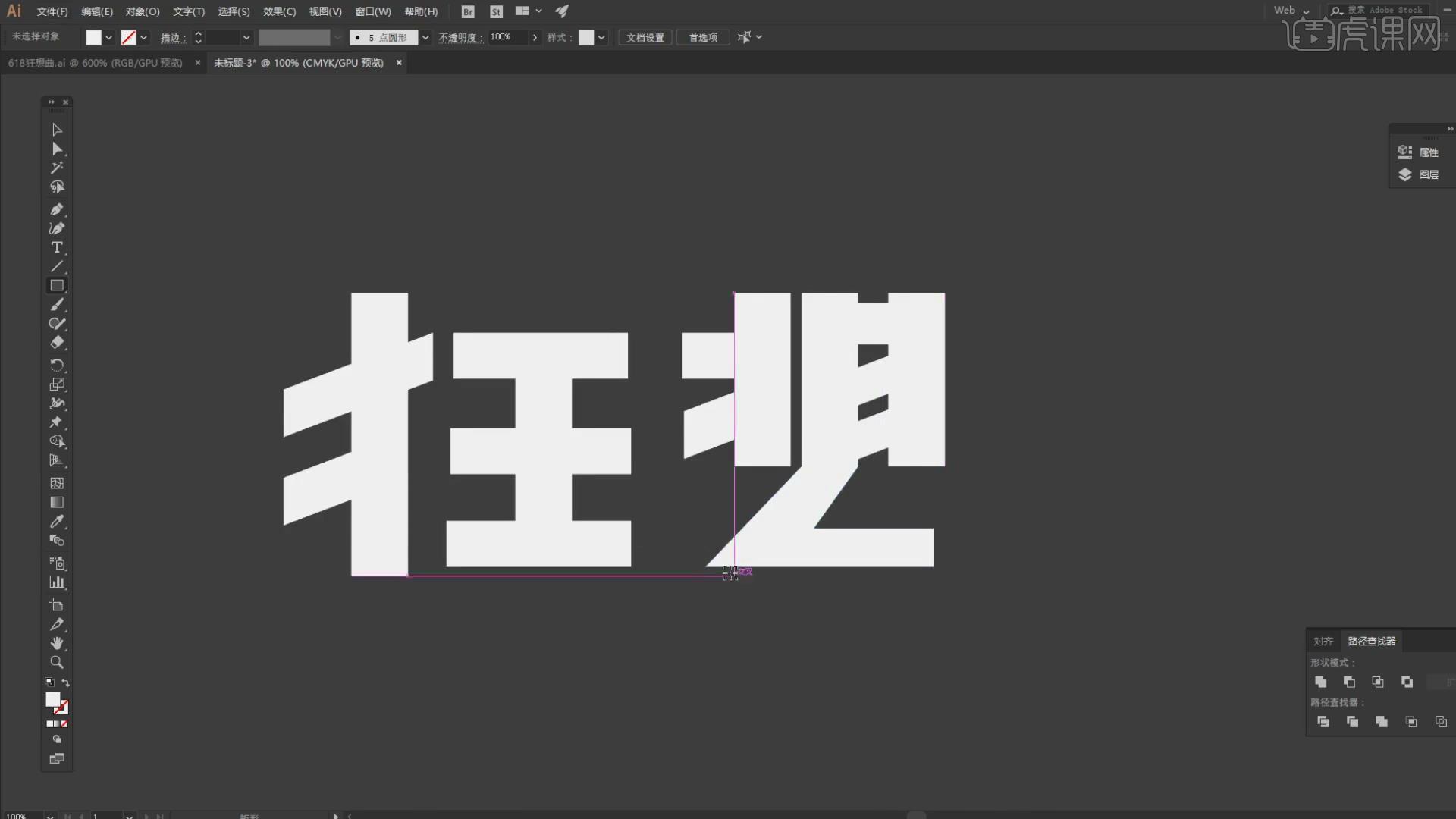
Task: Swap fill and stroke colors
Action: pos(66,682)
